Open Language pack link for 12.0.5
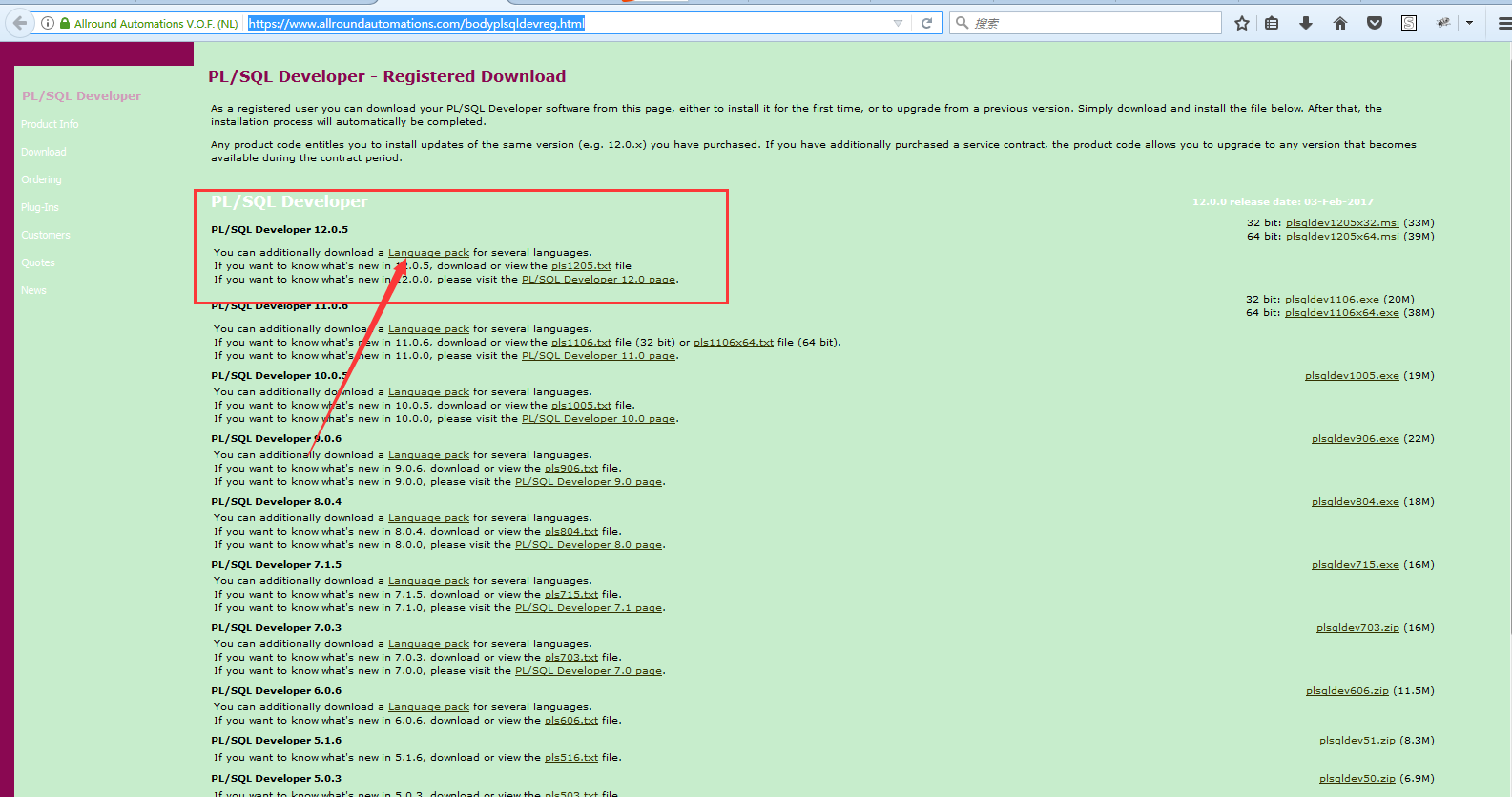The width and height of the screenshot is (1512, 797). [428, 253]
